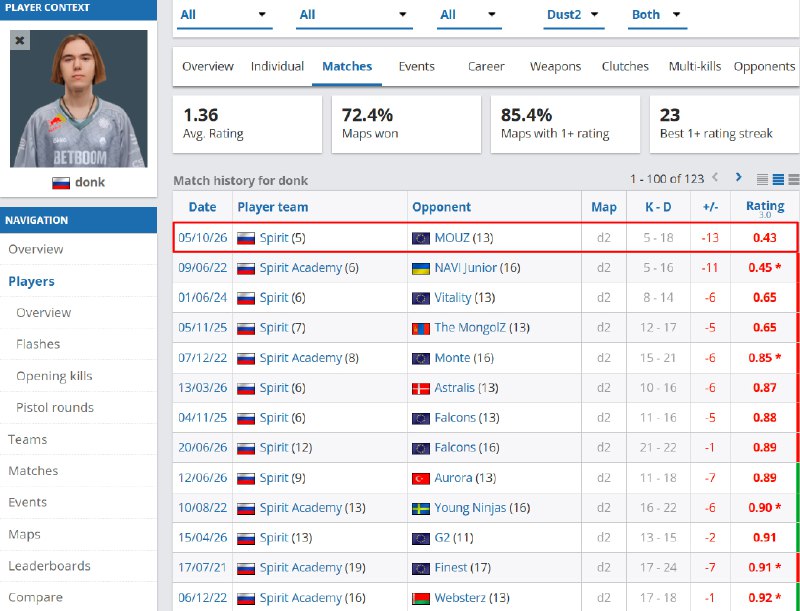Open Leaderboards in navigation
This screenshot has height=611, width=800.
[x=49, y=566]
